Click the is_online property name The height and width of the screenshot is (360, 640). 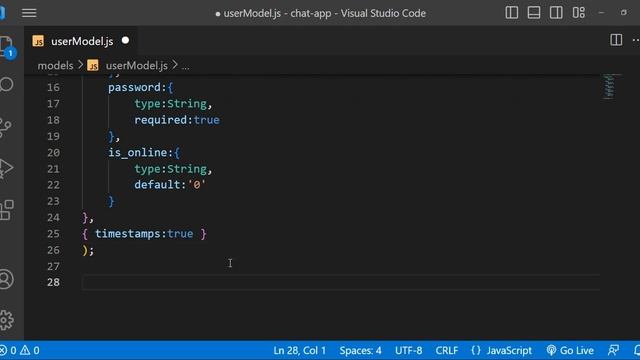tap(138, 153)
